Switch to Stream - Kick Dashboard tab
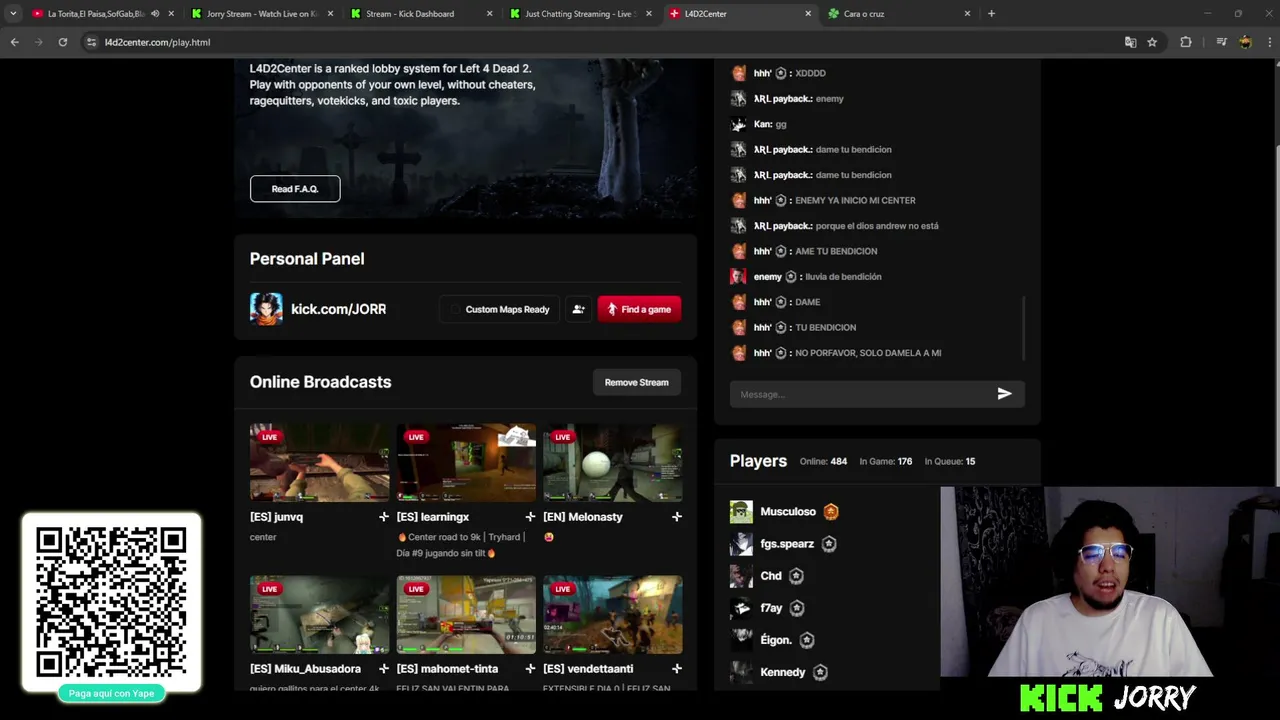1280x720 pixels. coord(410,14)
